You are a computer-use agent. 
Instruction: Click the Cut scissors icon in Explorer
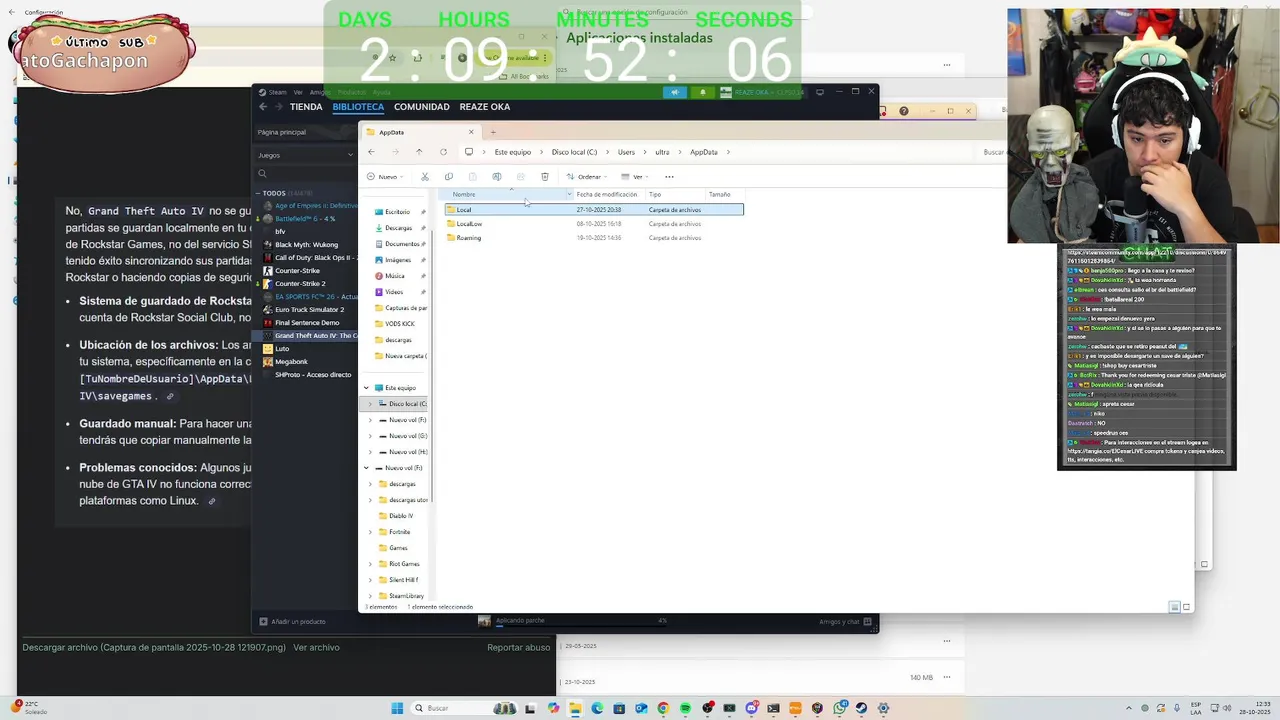pyautogui.click(x=425, y=177)
